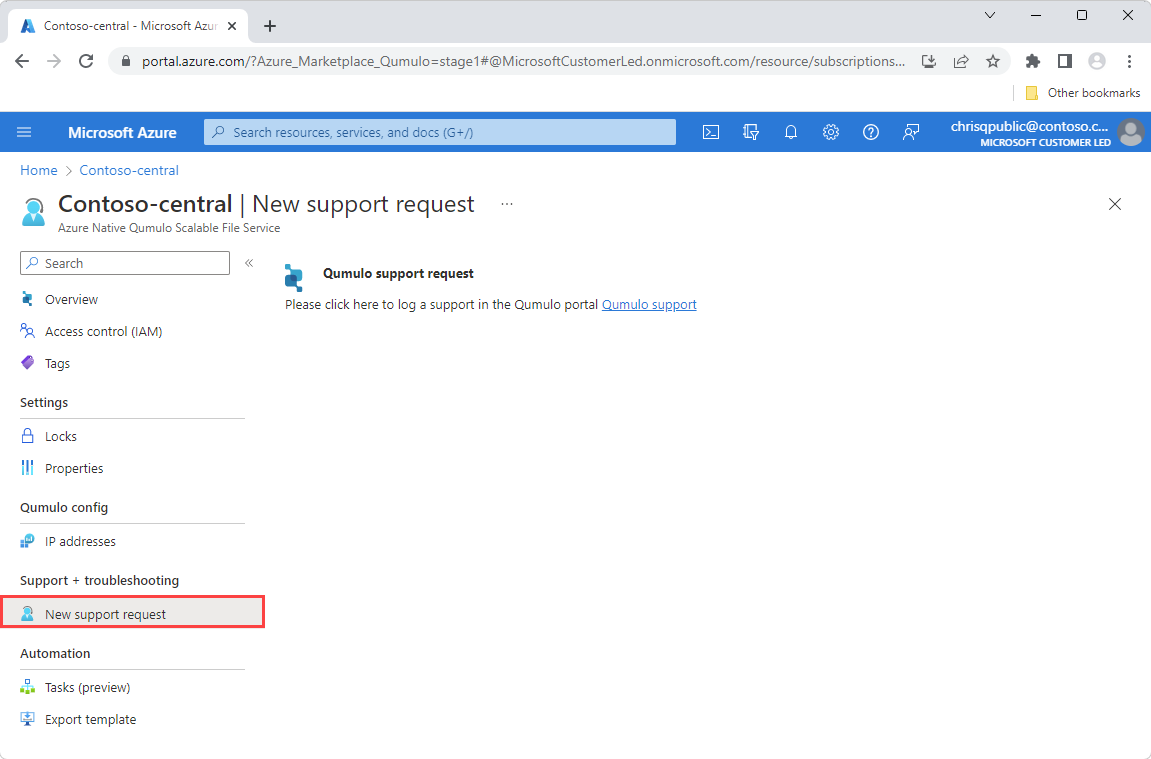The width and height of the screenshot is (1151, 759).
Task: Open the ellipsis more options next to title
Action: coord(506,204)
